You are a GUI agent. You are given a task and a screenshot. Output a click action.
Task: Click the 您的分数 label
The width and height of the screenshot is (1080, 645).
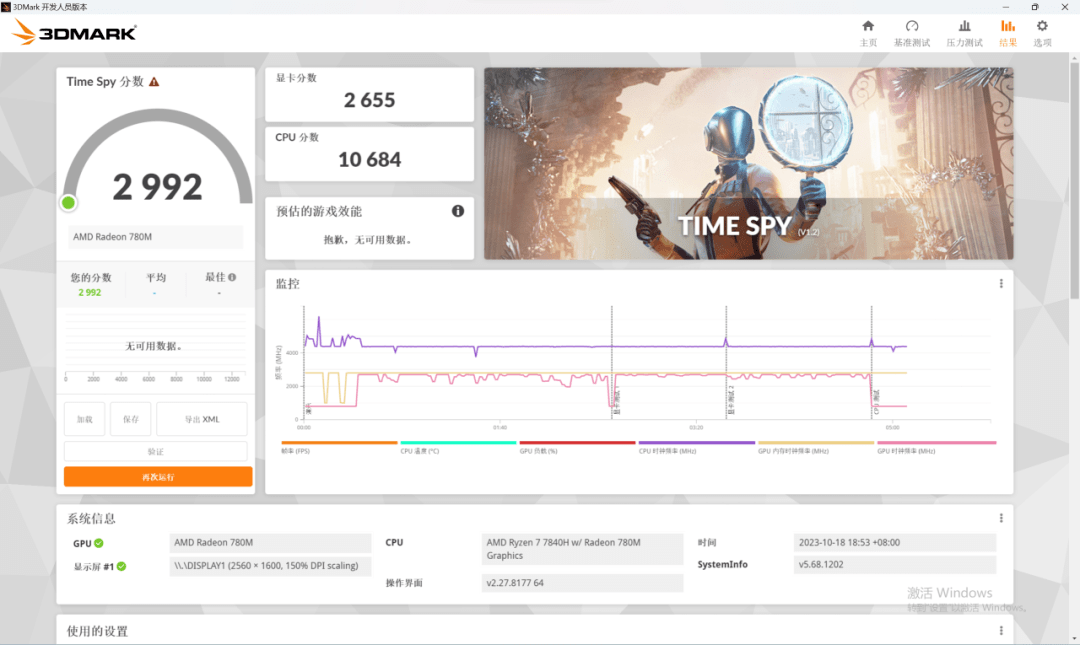point(90,277)
